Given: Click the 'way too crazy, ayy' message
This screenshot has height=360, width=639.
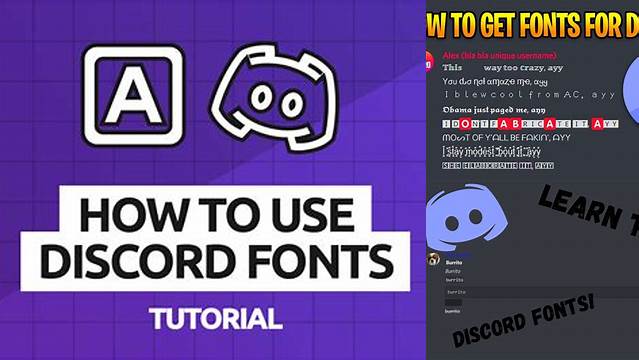Looking at the screenshot, I should tap(523, 68).
